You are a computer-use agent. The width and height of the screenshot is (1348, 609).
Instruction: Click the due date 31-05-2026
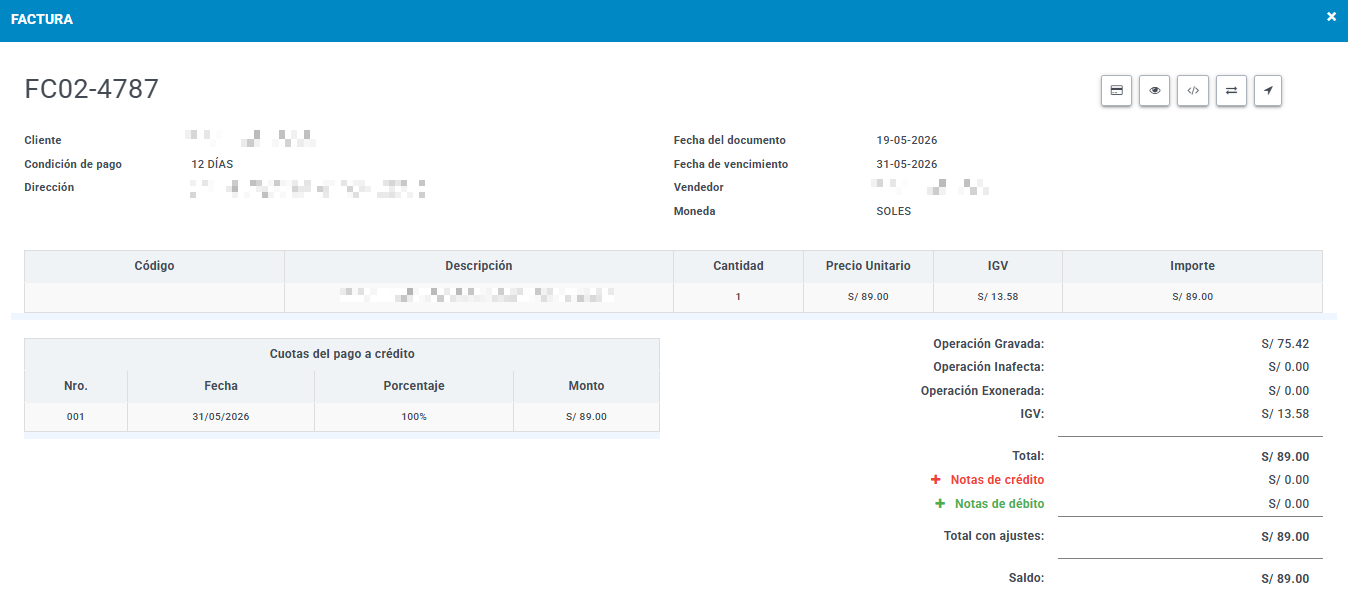tap(907, 164)
